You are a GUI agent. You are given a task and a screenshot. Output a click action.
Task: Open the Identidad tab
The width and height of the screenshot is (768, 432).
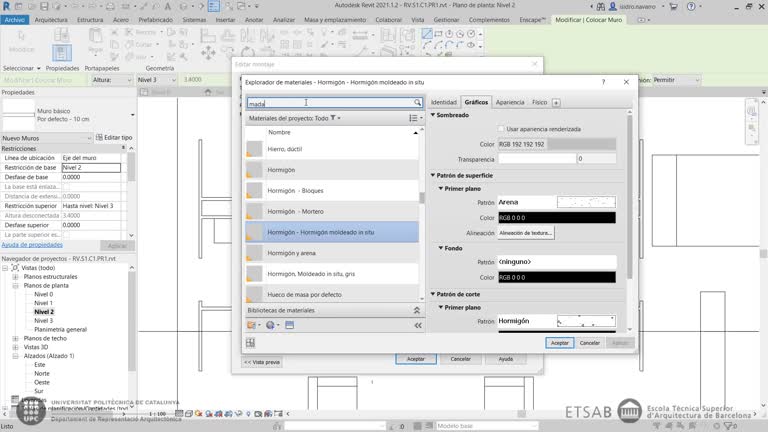(x=443, y=102)
